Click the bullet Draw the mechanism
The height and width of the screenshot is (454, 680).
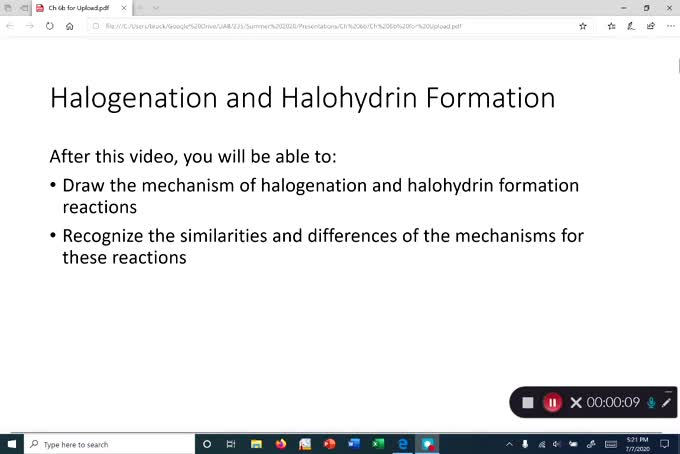point(321,196)
